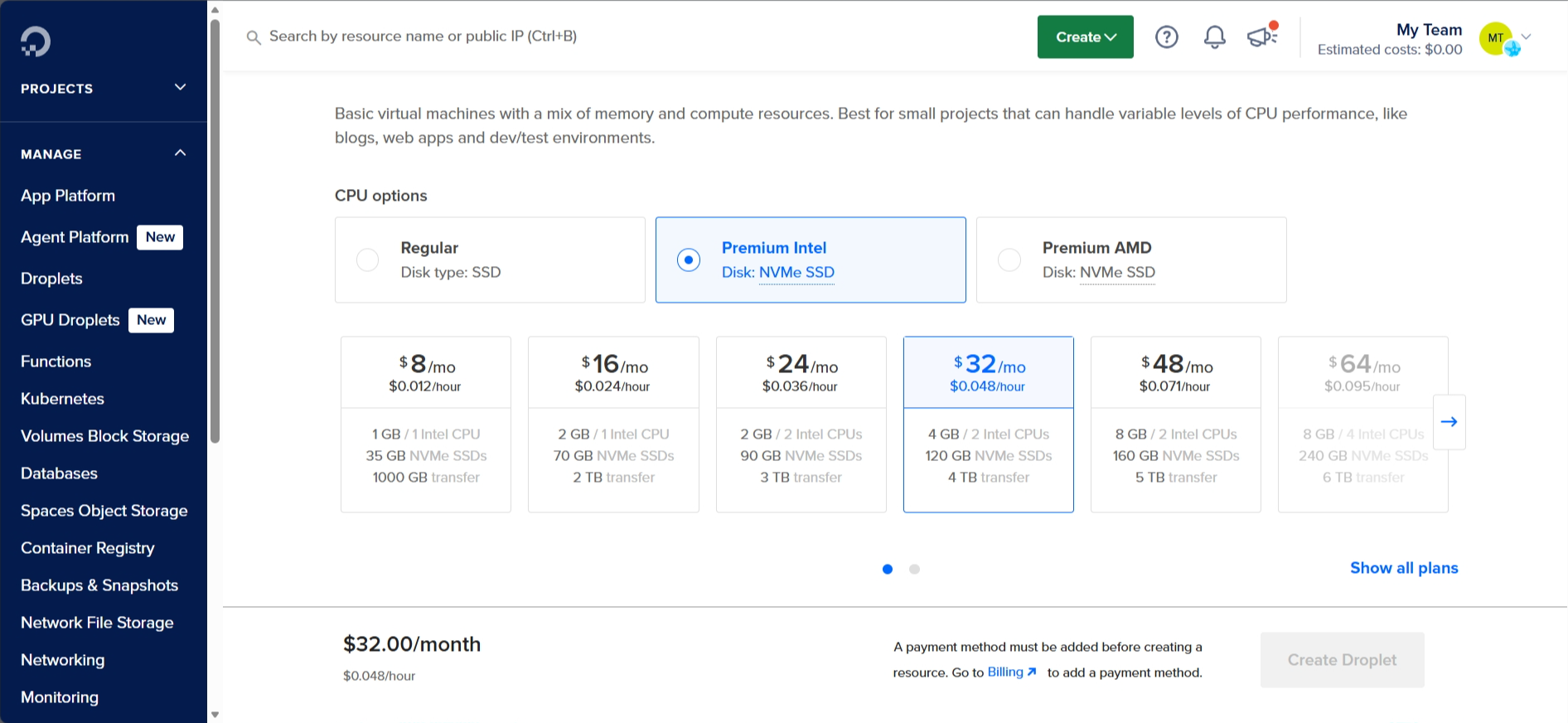Screen dimensions: 1568x723
Task: Open Container Registry in sidebar
Action: [x=87, y=548]
